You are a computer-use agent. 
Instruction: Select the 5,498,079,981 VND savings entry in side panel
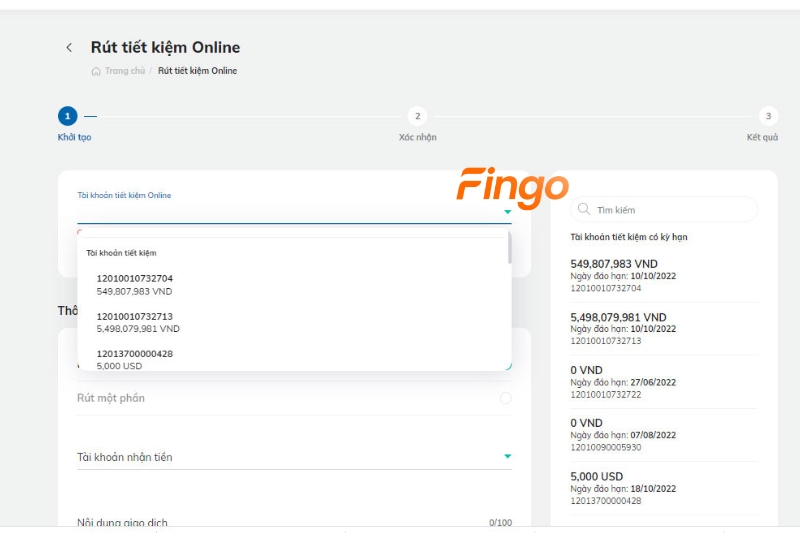pos(664,328)
